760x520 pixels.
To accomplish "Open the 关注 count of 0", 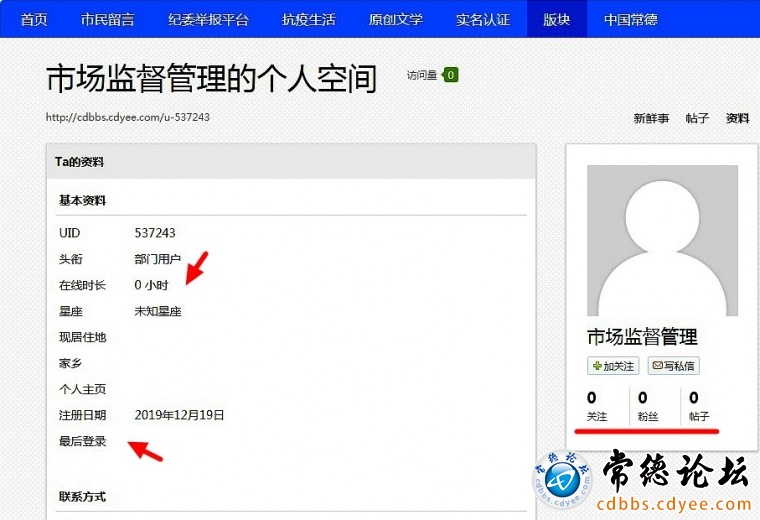I will pos(597,406).
